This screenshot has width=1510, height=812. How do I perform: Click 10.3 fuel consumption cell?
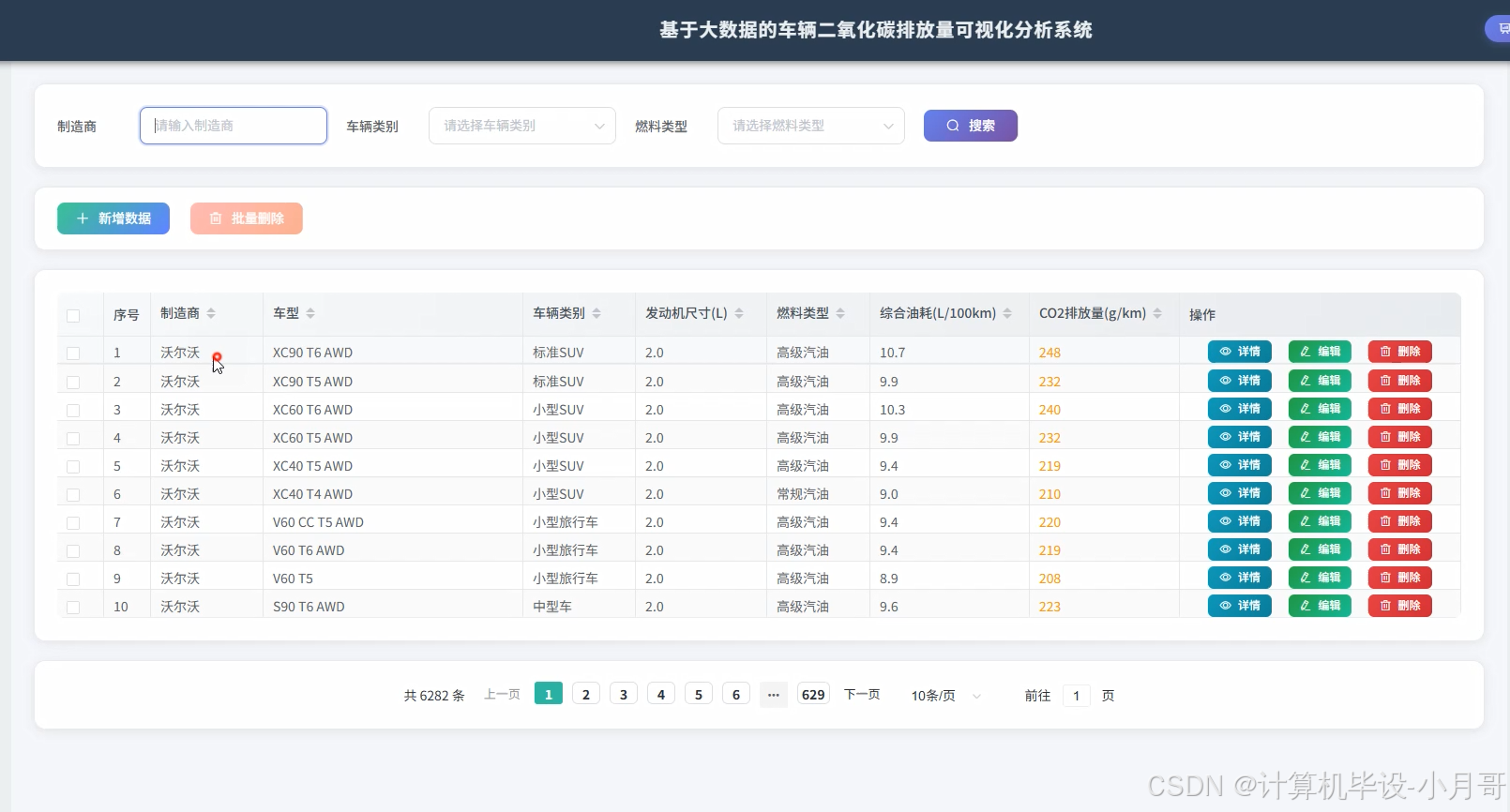tap(892, 410)
